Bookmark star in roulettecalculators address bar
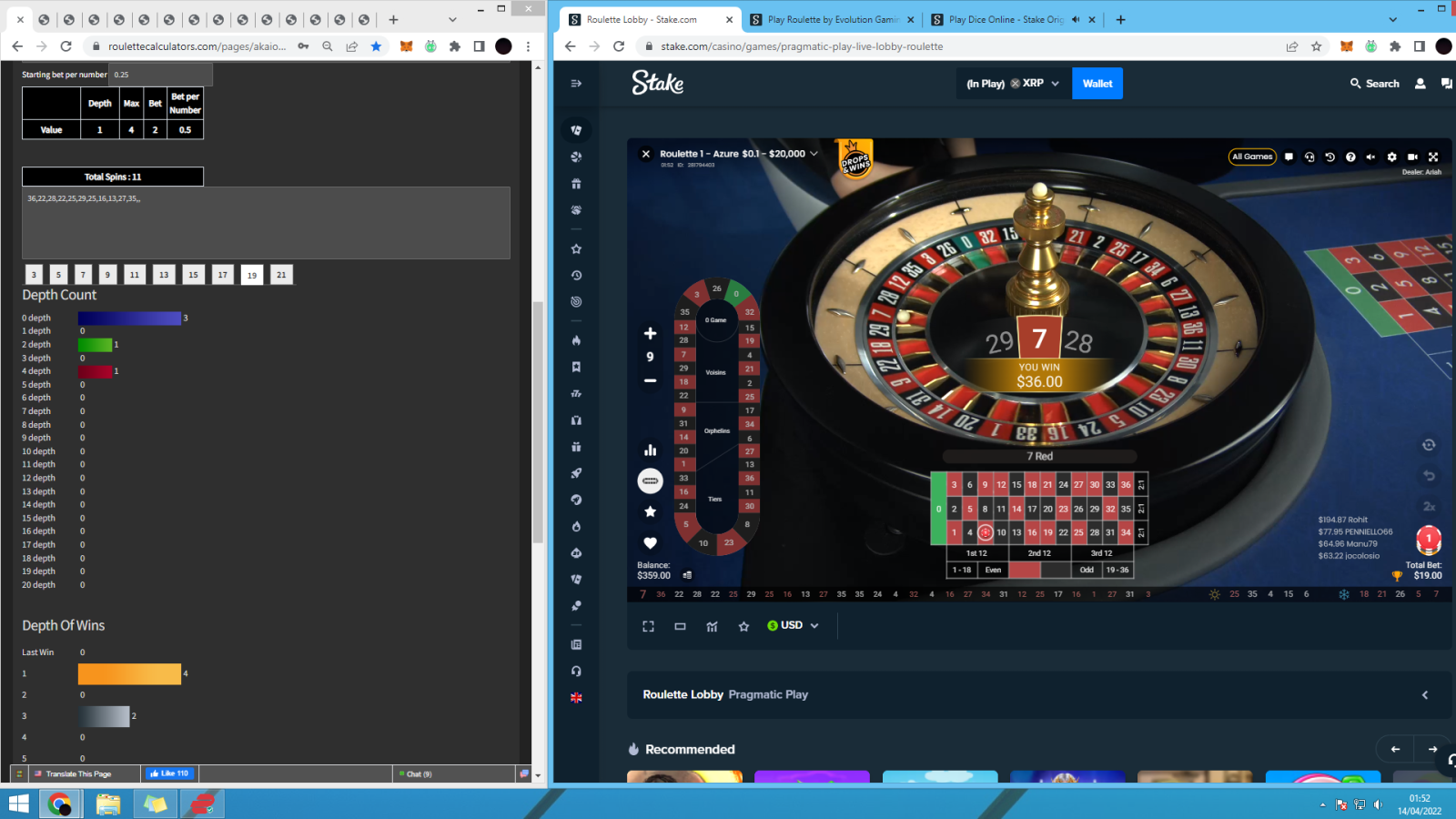 coord(376,46)
